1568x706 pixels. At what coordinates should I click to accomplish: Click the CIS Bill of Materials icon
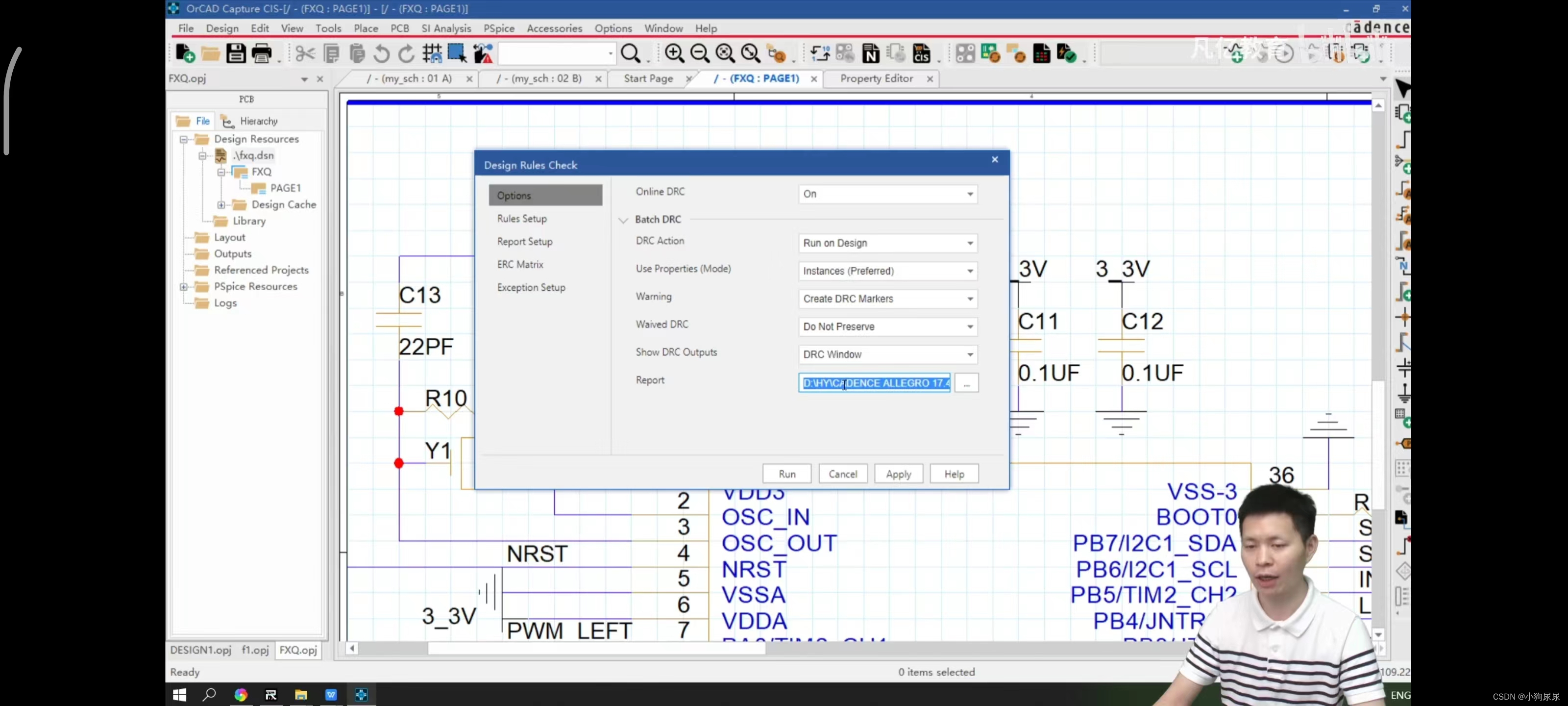pyautogui.click(x=922, y=53)
